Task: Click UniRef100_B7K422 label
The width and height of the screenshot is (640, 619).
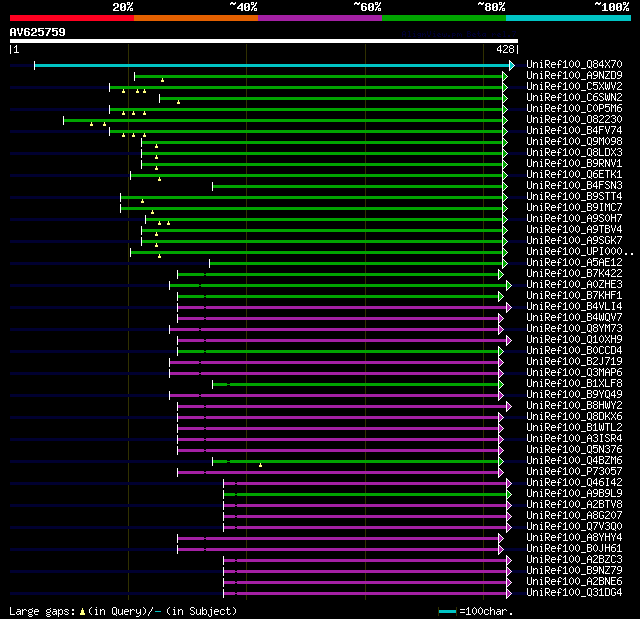Action: 574,274
